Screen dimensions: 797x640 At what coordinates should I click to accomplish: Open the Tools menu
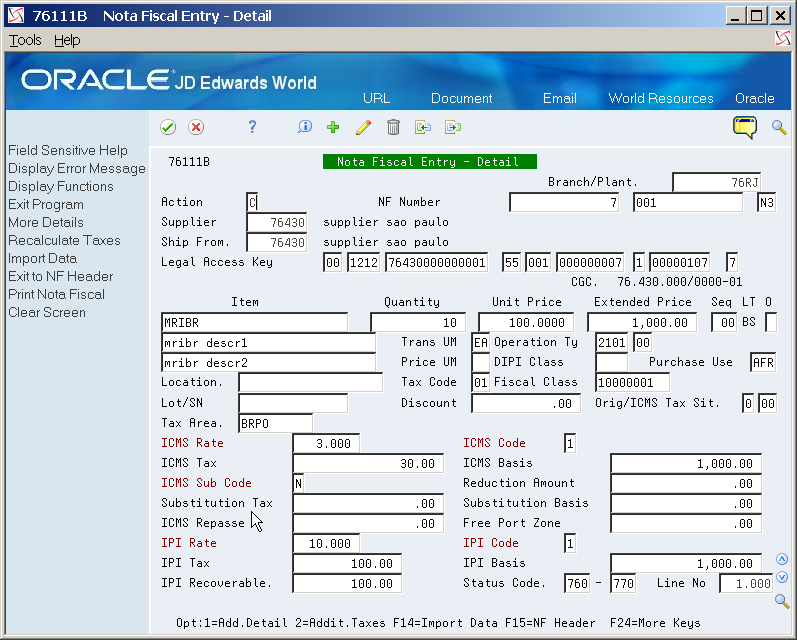coord(25,40)
